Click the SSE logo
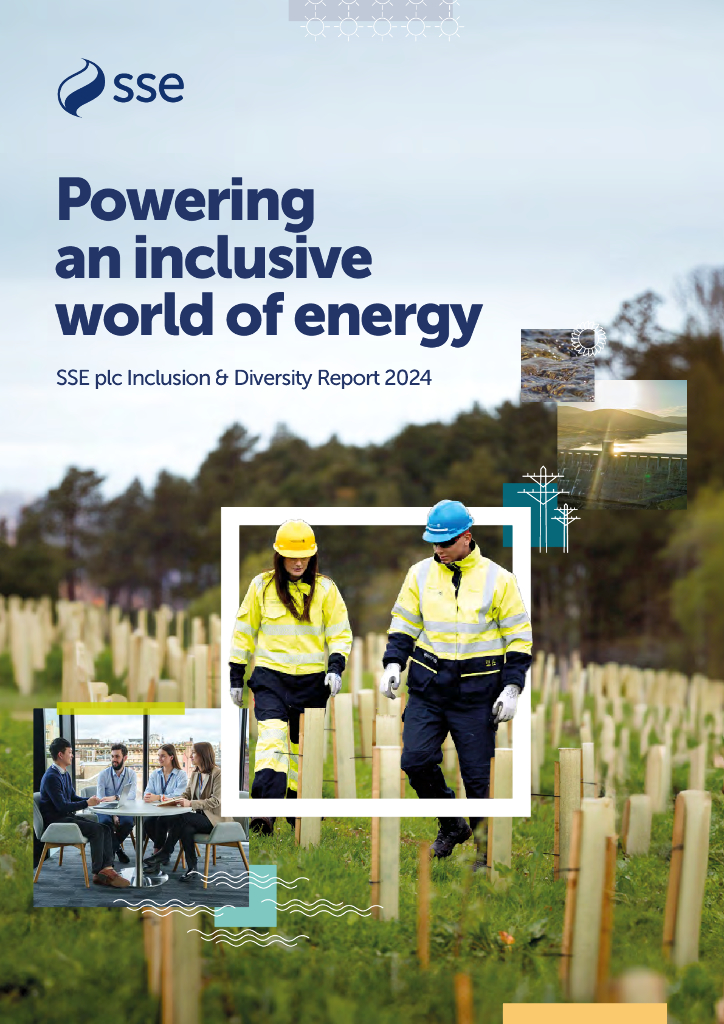This screenshot has height=1024, width=724. click(121, 88)
